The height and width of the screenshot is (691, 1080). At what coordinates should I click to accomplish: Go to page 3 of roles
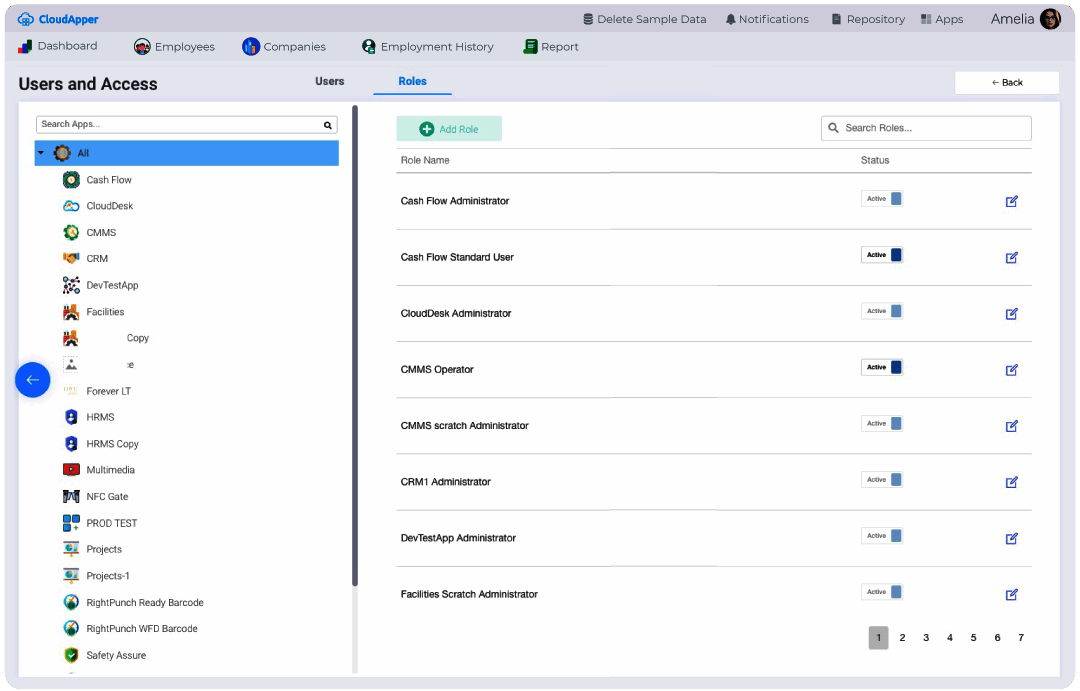pyautogui.click(x=926, y=638)
